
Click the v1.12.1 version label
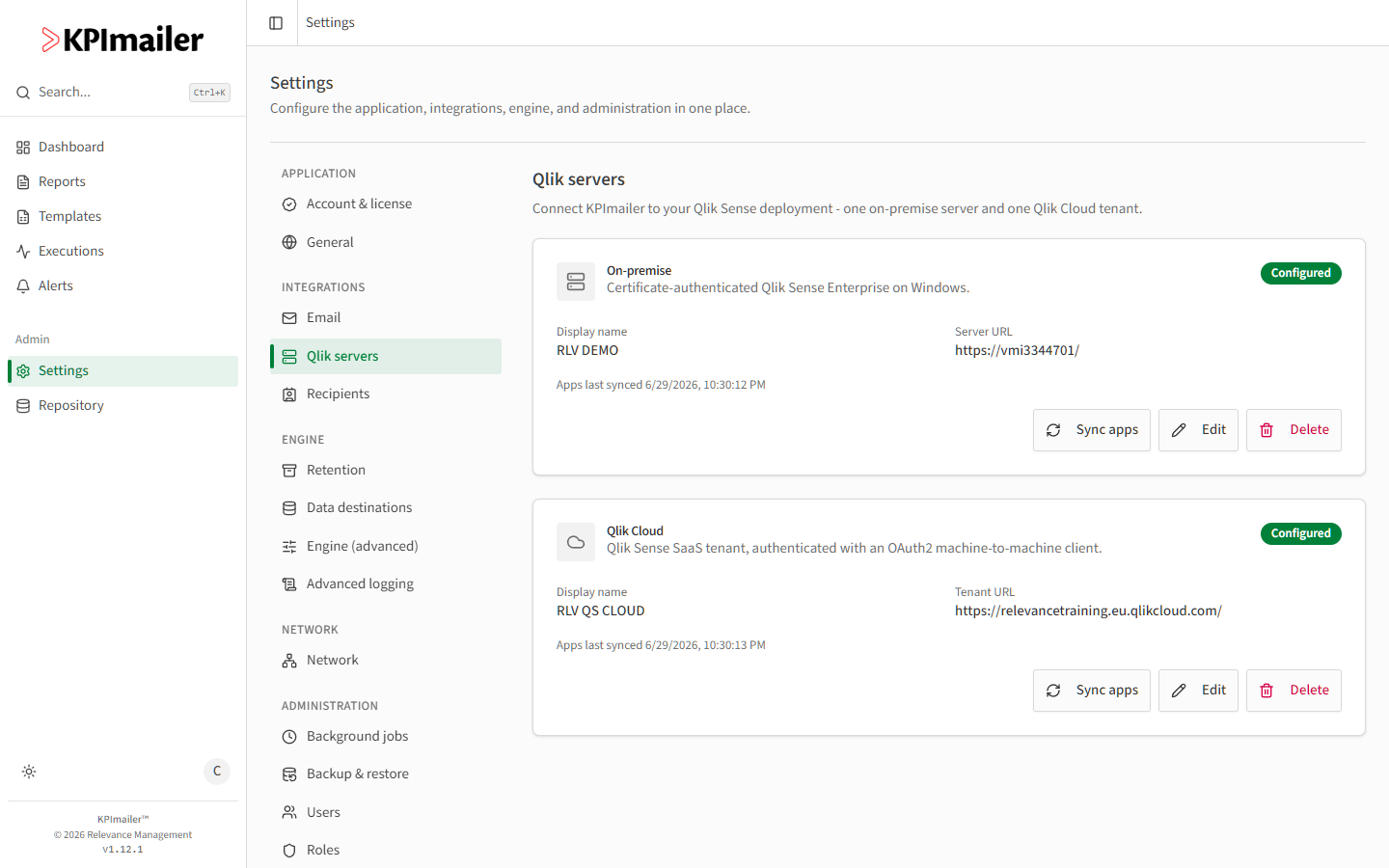click(123, 850)
